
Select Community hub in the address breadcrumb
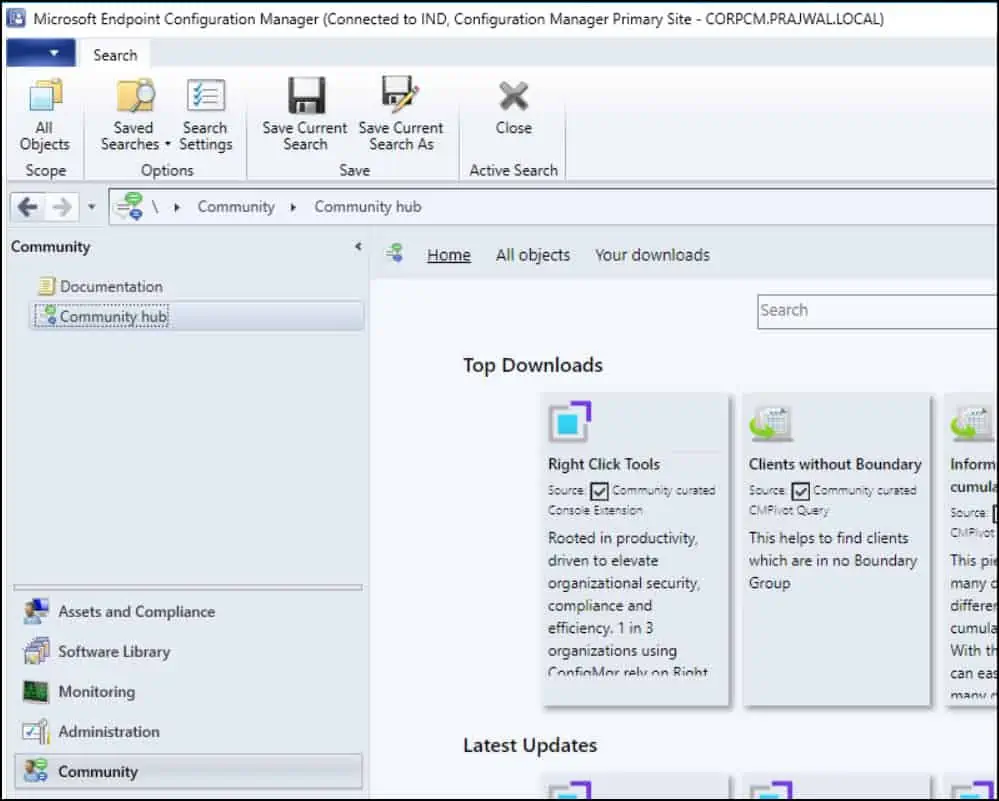click(x=368, y=206)
